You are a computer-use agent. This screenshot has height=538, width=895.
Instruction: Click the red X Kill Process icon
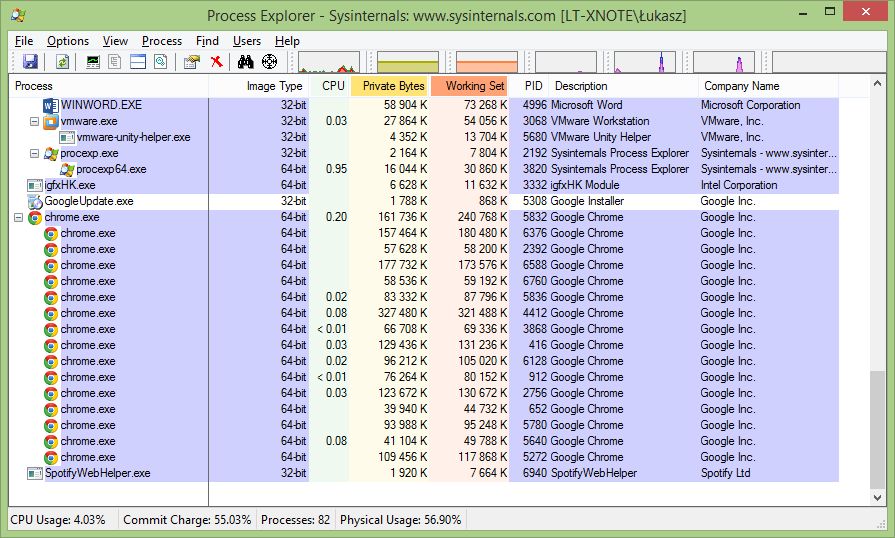216,62
